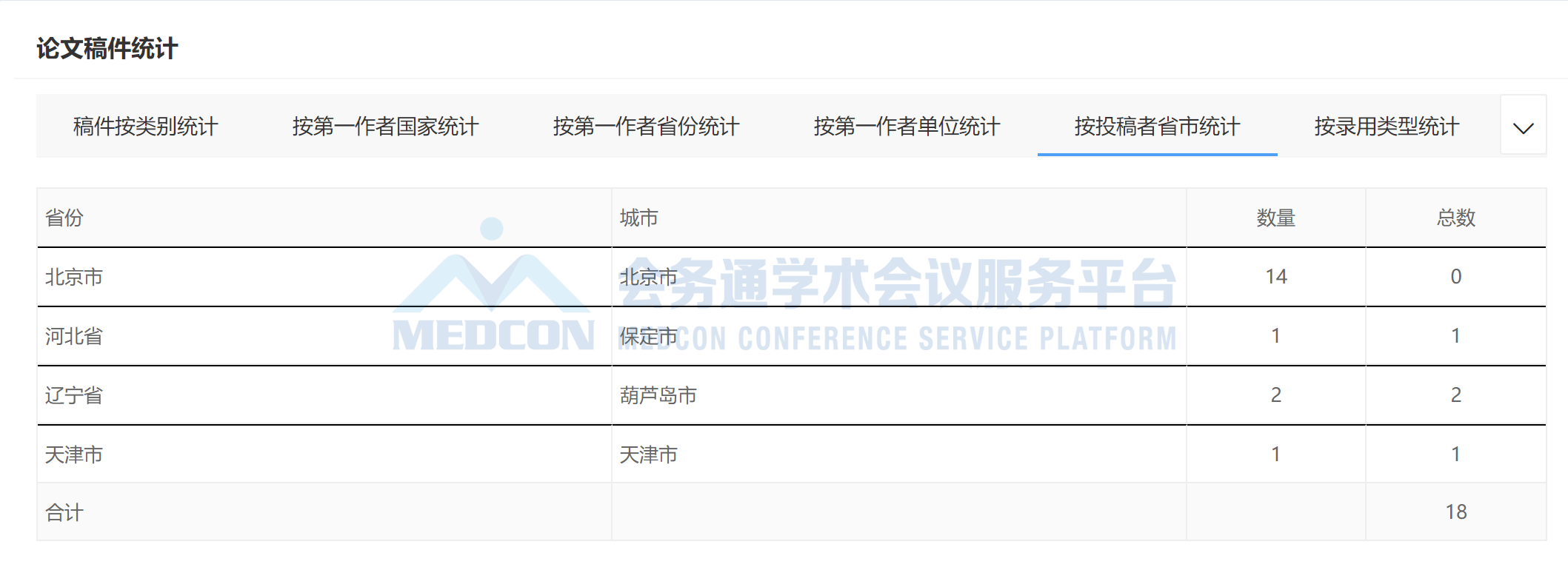
Task: Click the 总数 column header
Action: [x=1456, y=218]
